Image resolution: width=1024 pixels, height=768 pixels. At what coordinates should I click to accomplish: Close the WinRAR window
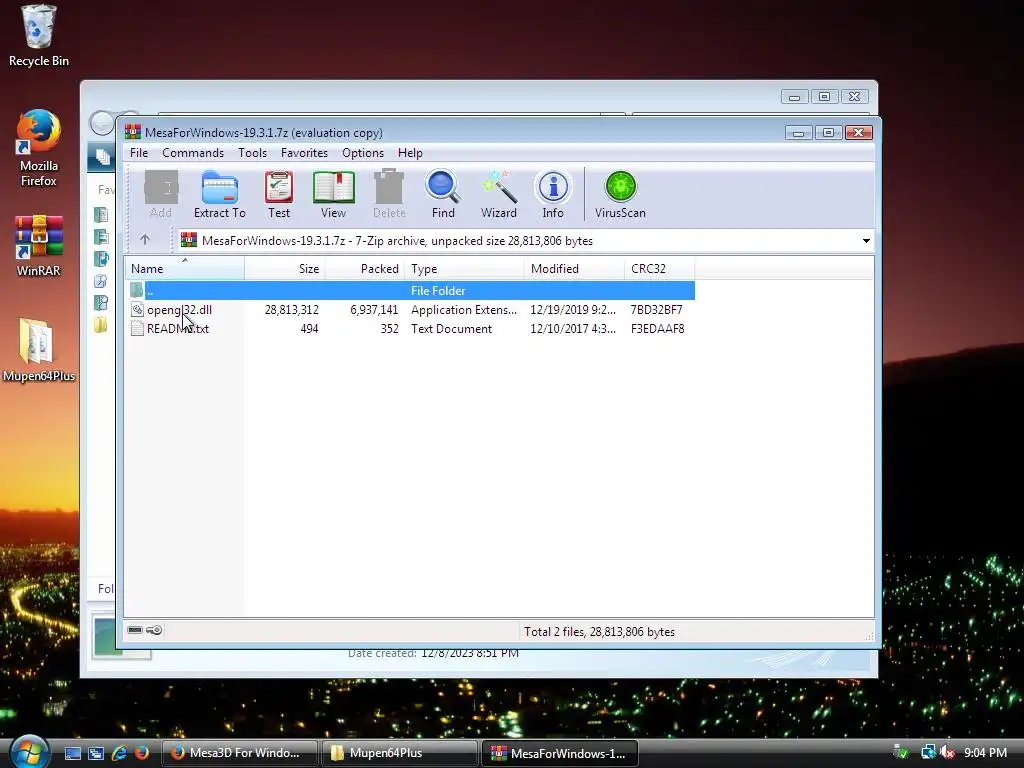pyautogui.click(x=859, y=133)
